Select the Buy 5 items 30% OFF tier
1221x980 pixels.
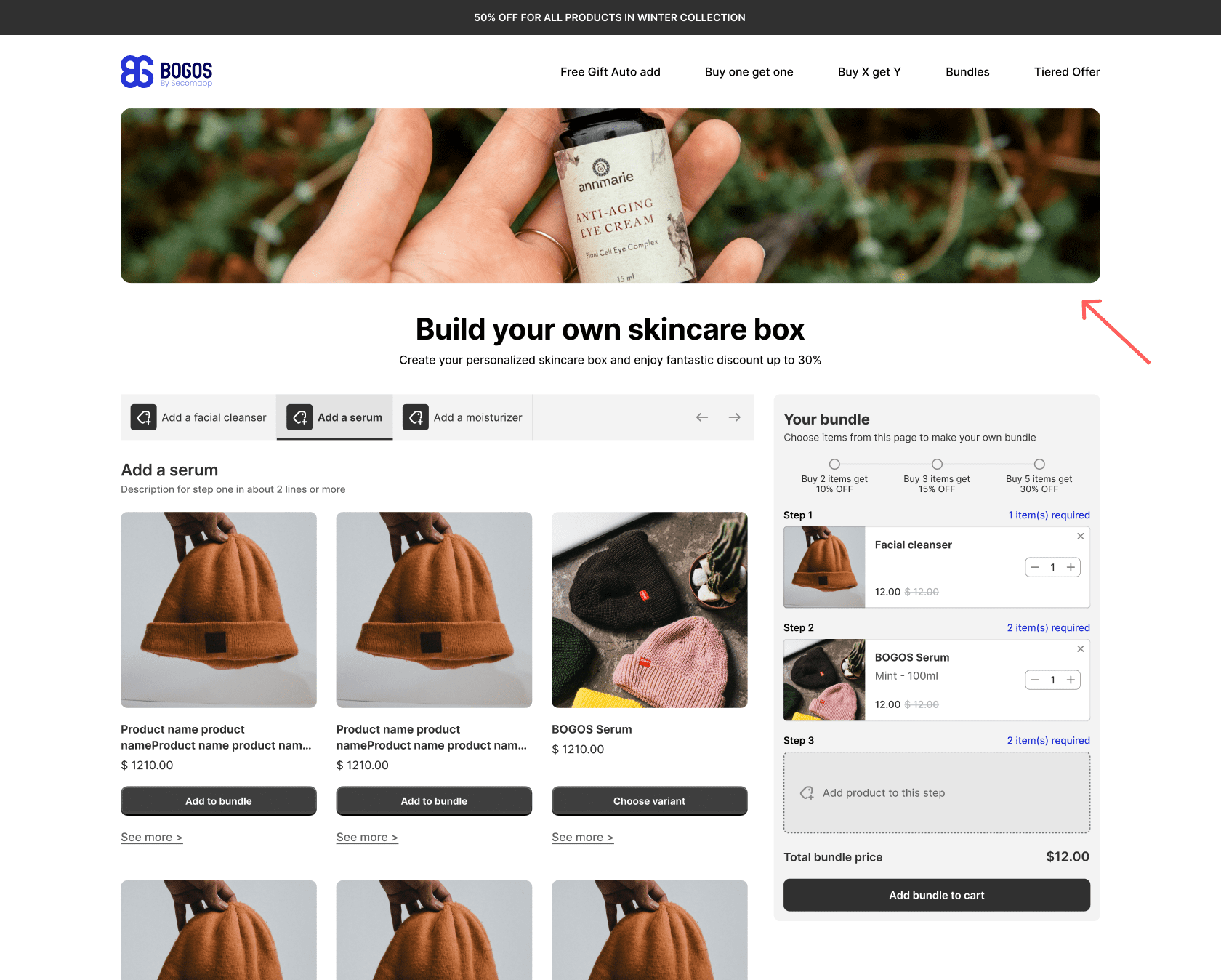click(x=1039, y=465)
